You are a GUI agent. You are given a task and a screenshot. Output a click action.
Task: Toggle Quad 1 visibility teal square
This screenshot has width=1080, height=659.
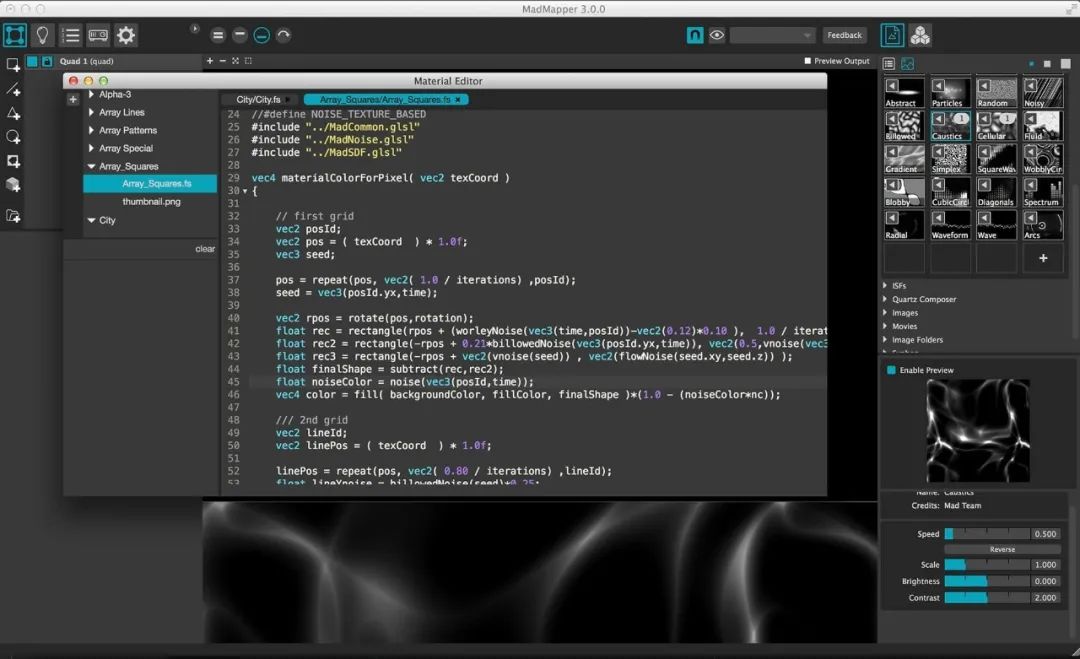(x=32, y=61)
